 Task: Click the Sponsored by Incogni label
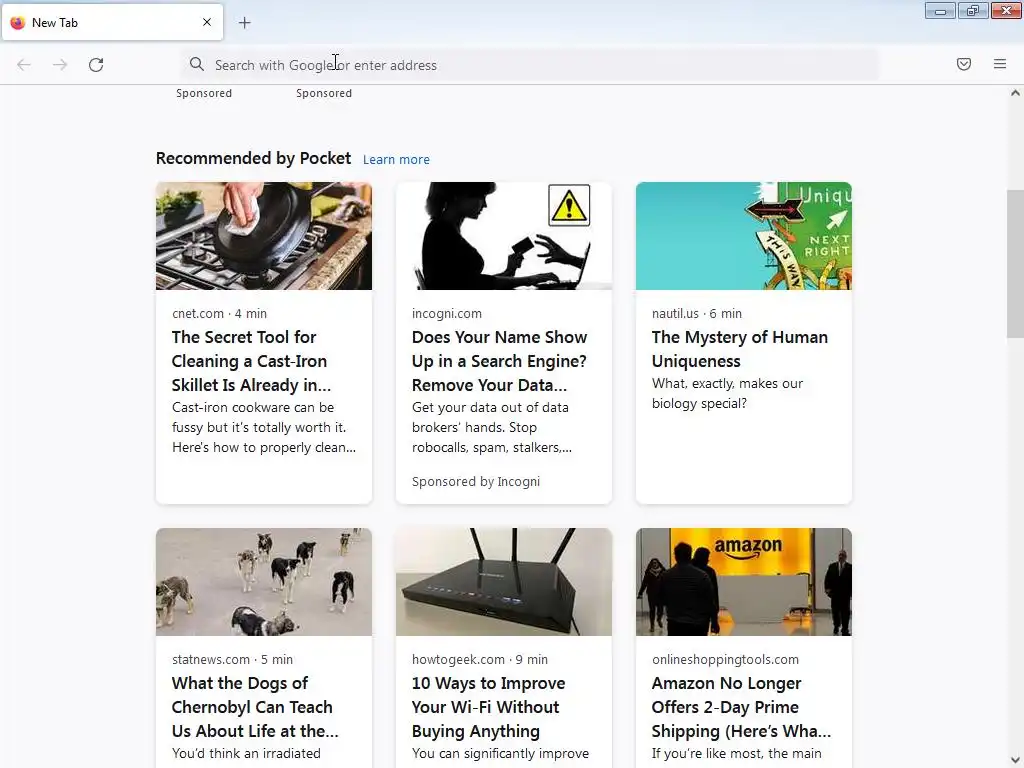476,482
